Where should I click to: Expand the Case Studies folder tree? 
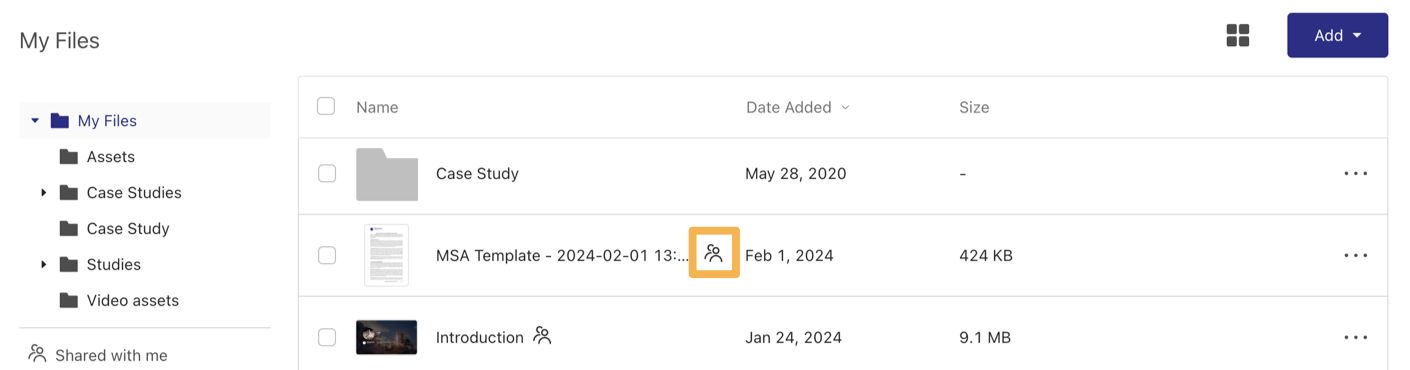pyautogui.click(x=43, y=192)
